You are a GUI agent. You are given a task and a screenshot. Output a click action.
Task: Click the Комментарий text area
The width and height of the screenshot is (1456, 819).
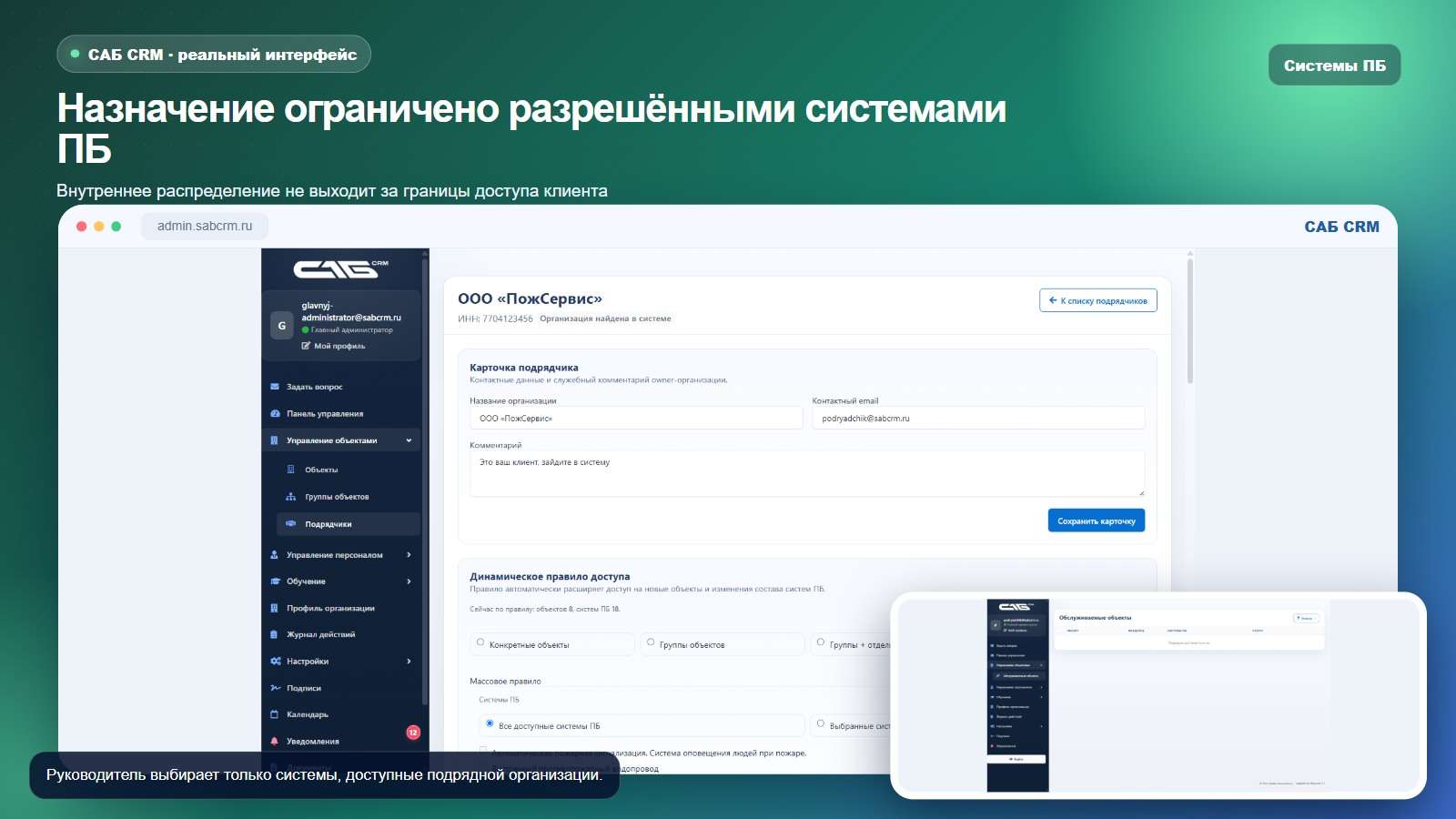click(x=807, y=474)
